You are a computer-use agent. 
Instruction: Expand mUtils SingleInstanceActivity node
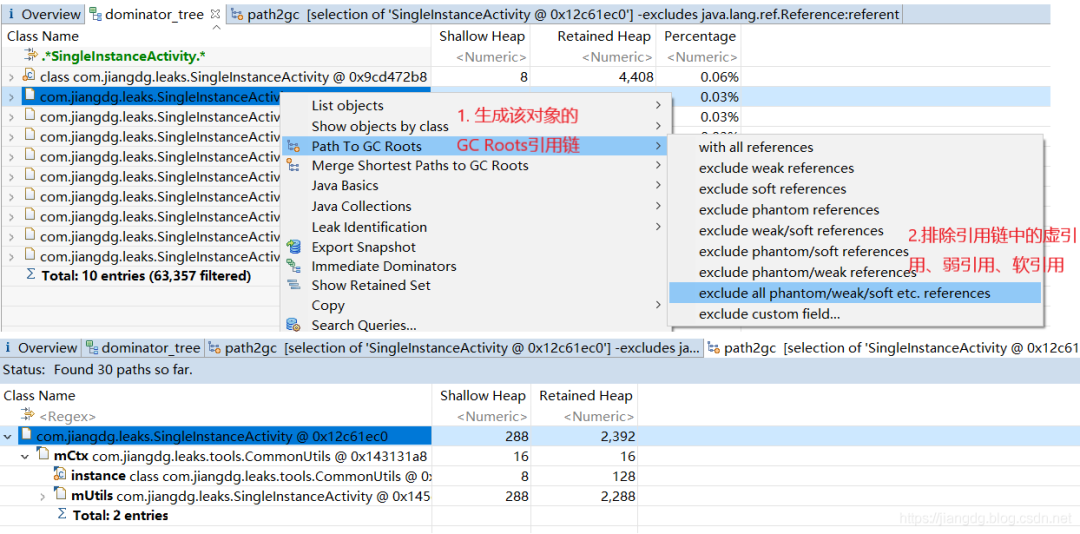(43, 495)
